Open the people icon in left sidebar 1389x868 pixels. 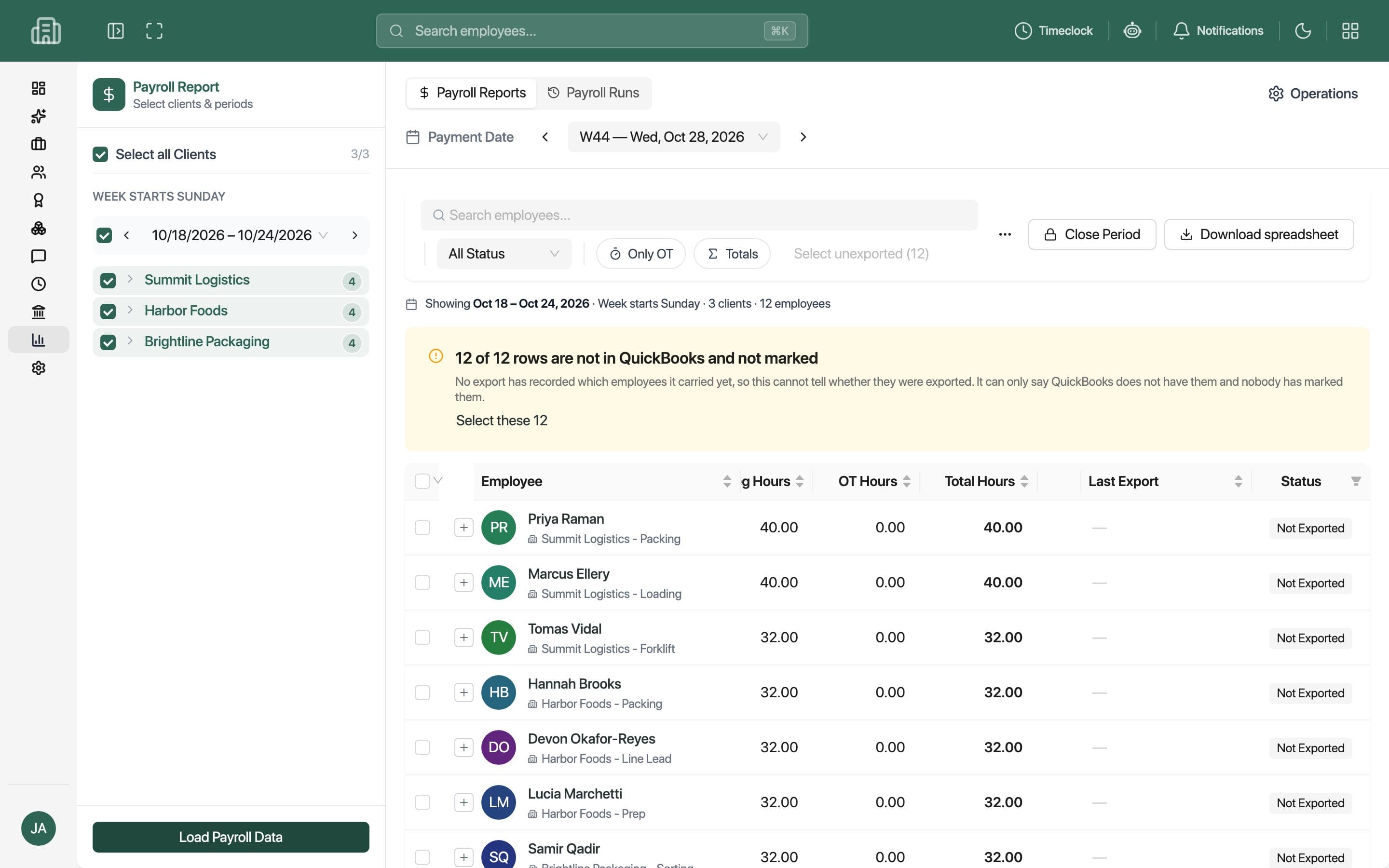(39, 172)
